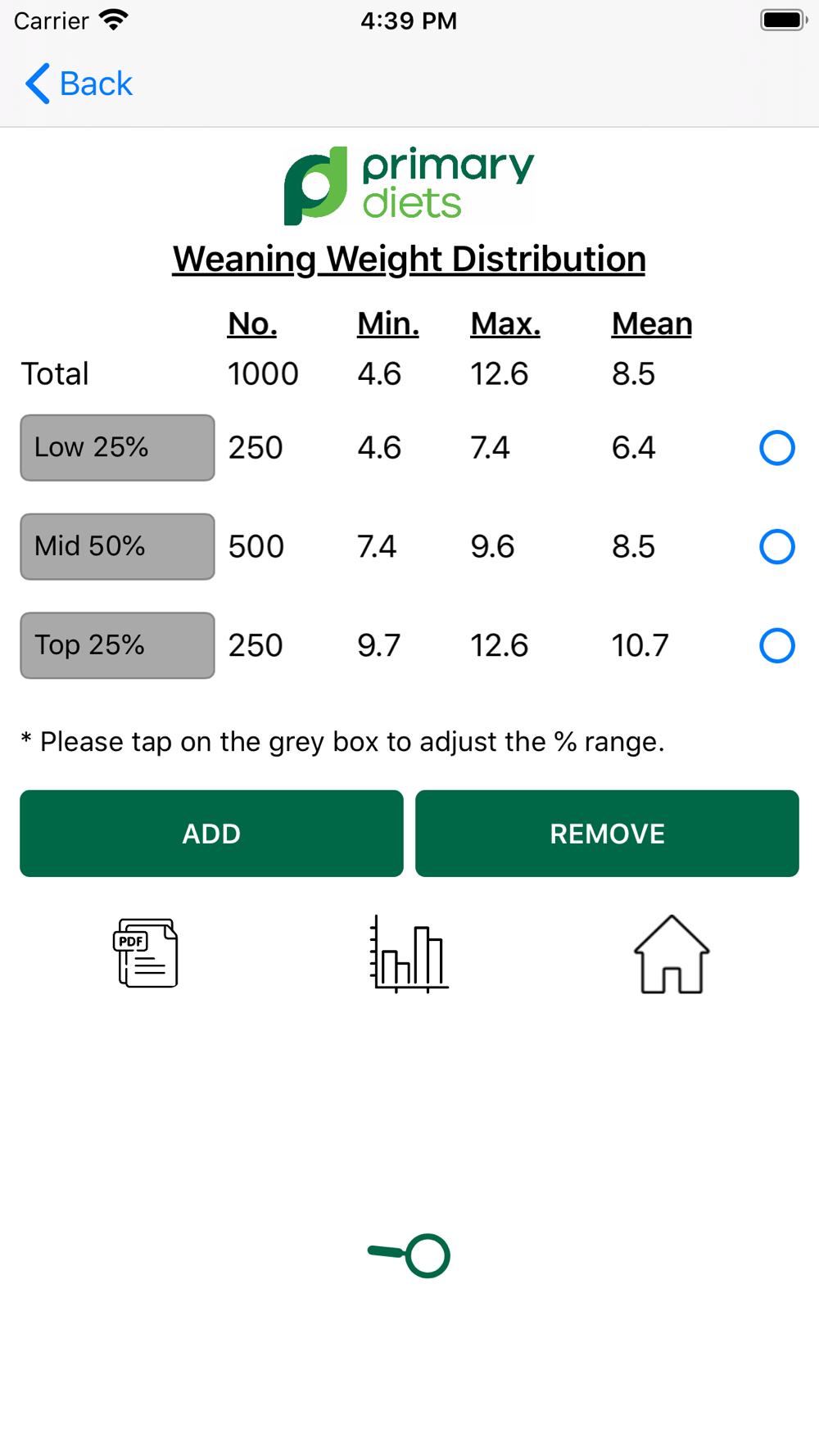Open the PDF export icon
Screen dimensions: 819x1456
146,953
